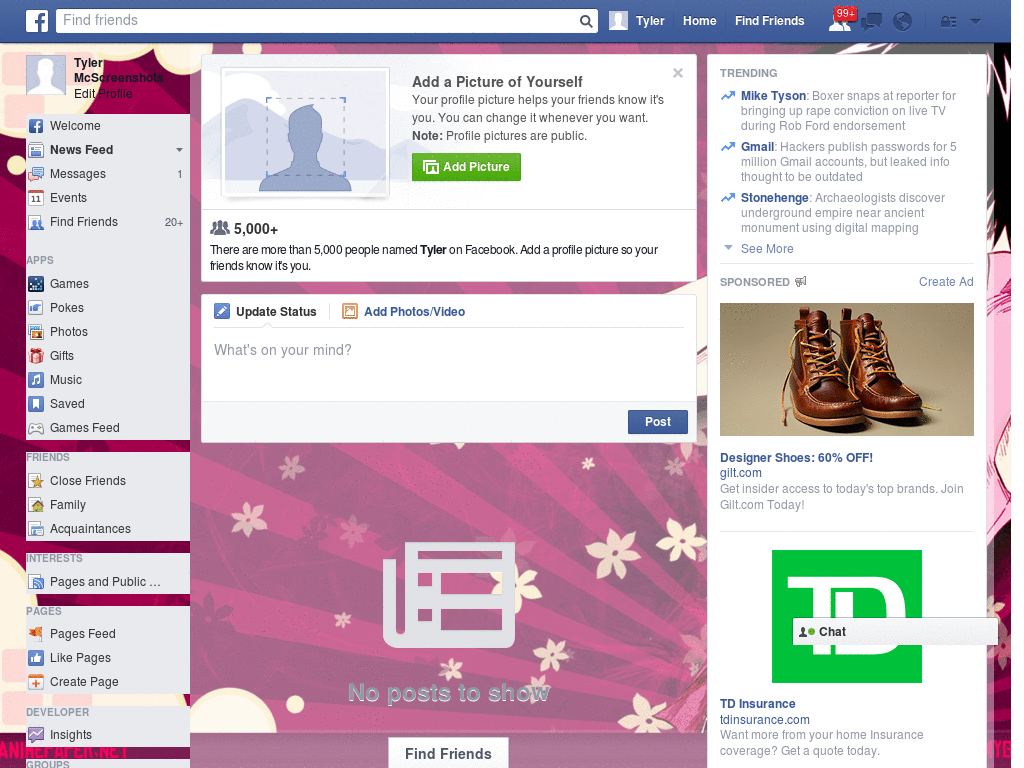Screen dimensions: 1024x768
Task: Click the Photos app icon
Action: 37,332
